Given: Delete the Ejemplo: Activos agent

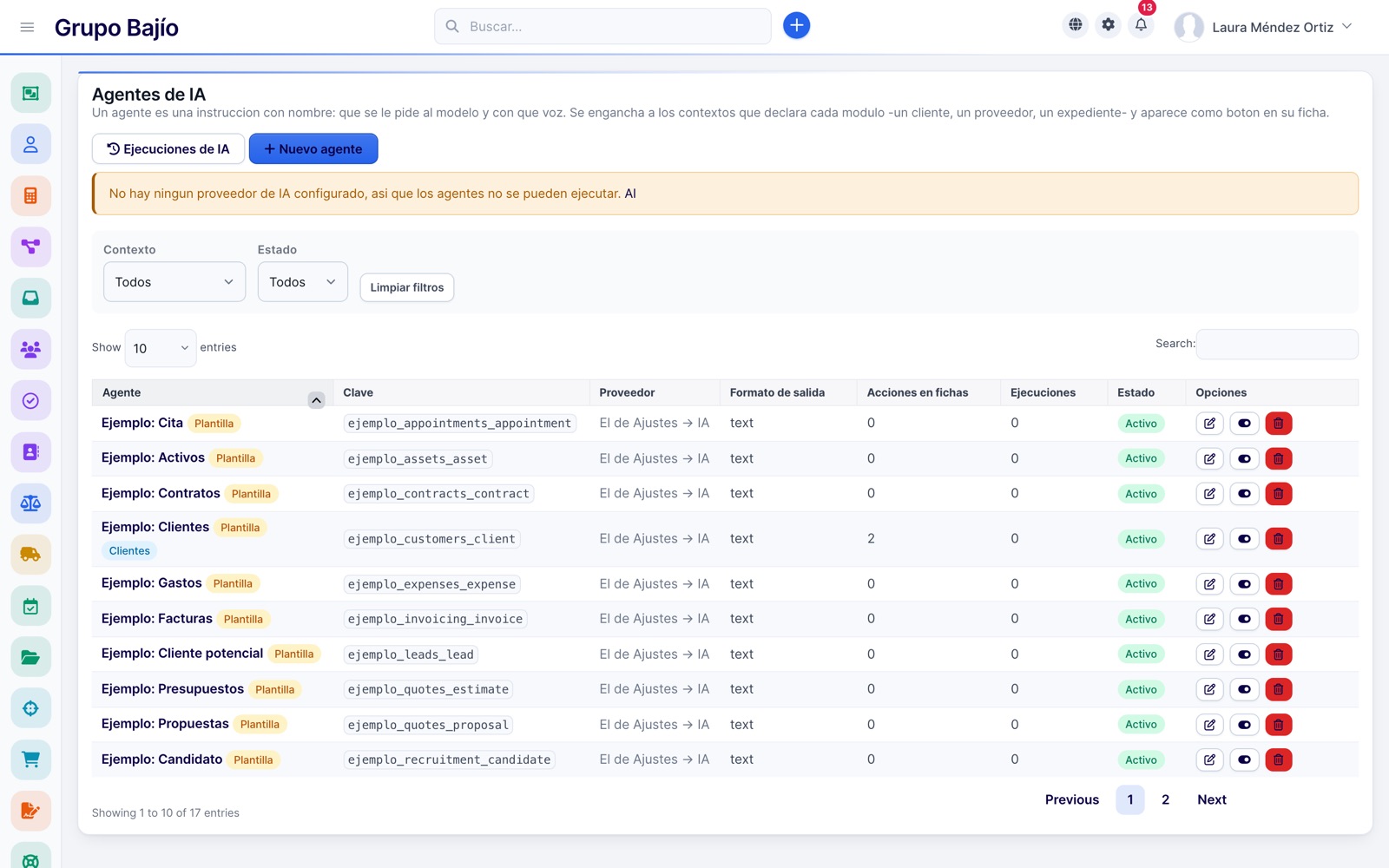Looking at the screenshot, I should tap(1278, 458).
